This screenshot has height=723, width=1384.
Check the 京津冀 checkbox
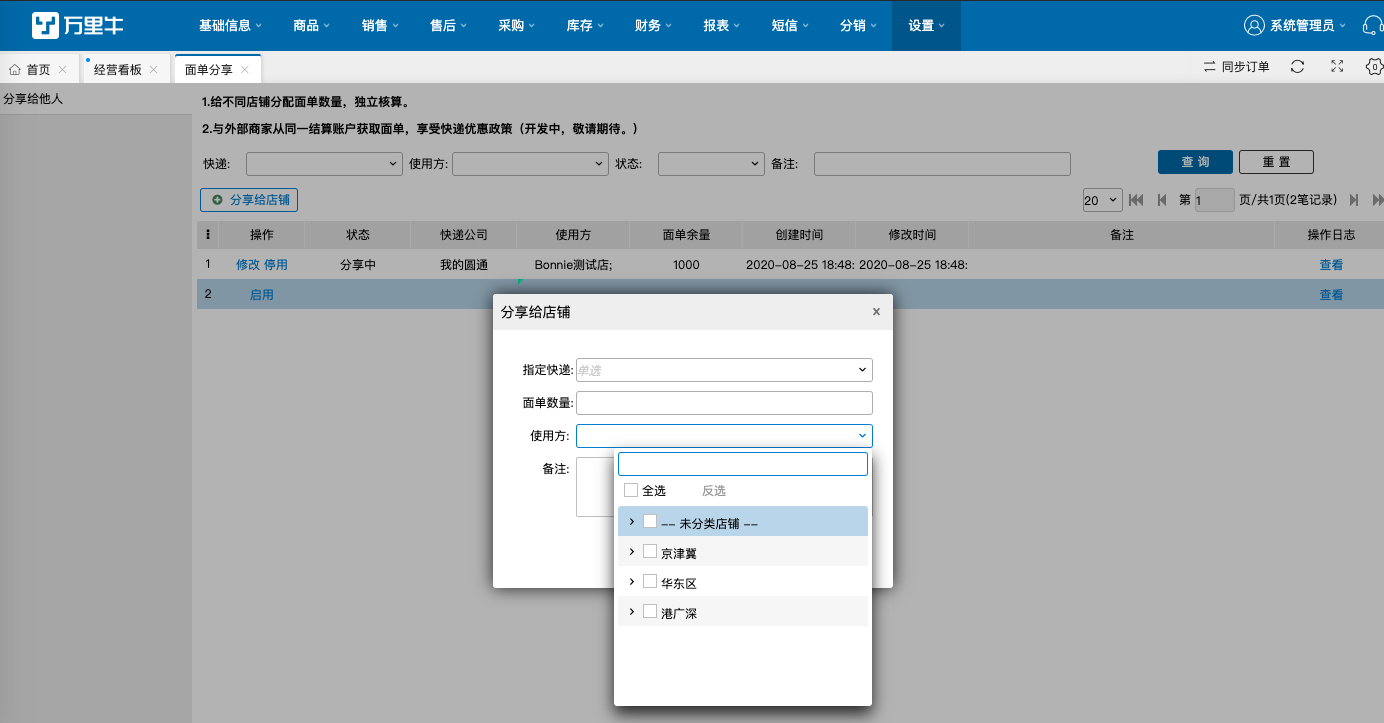click(x=650, y=551)
